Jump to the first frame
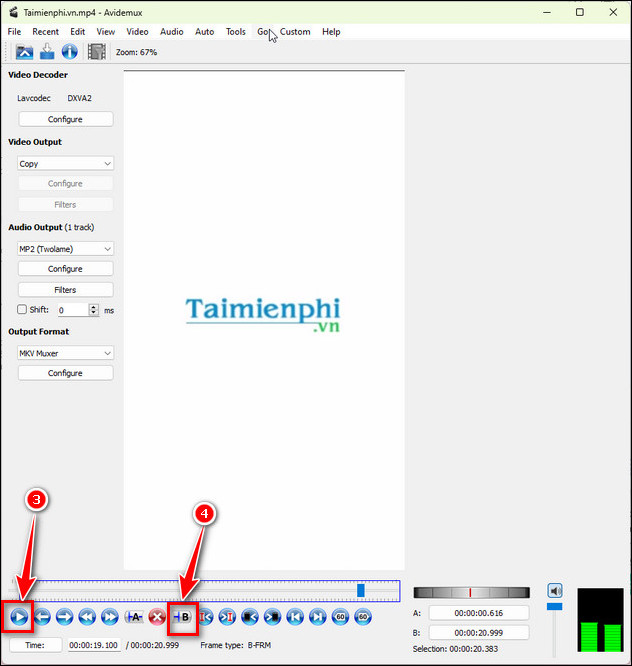Viewport: 632px width, 666px height. pyautogui.click(x=295, y=617)
